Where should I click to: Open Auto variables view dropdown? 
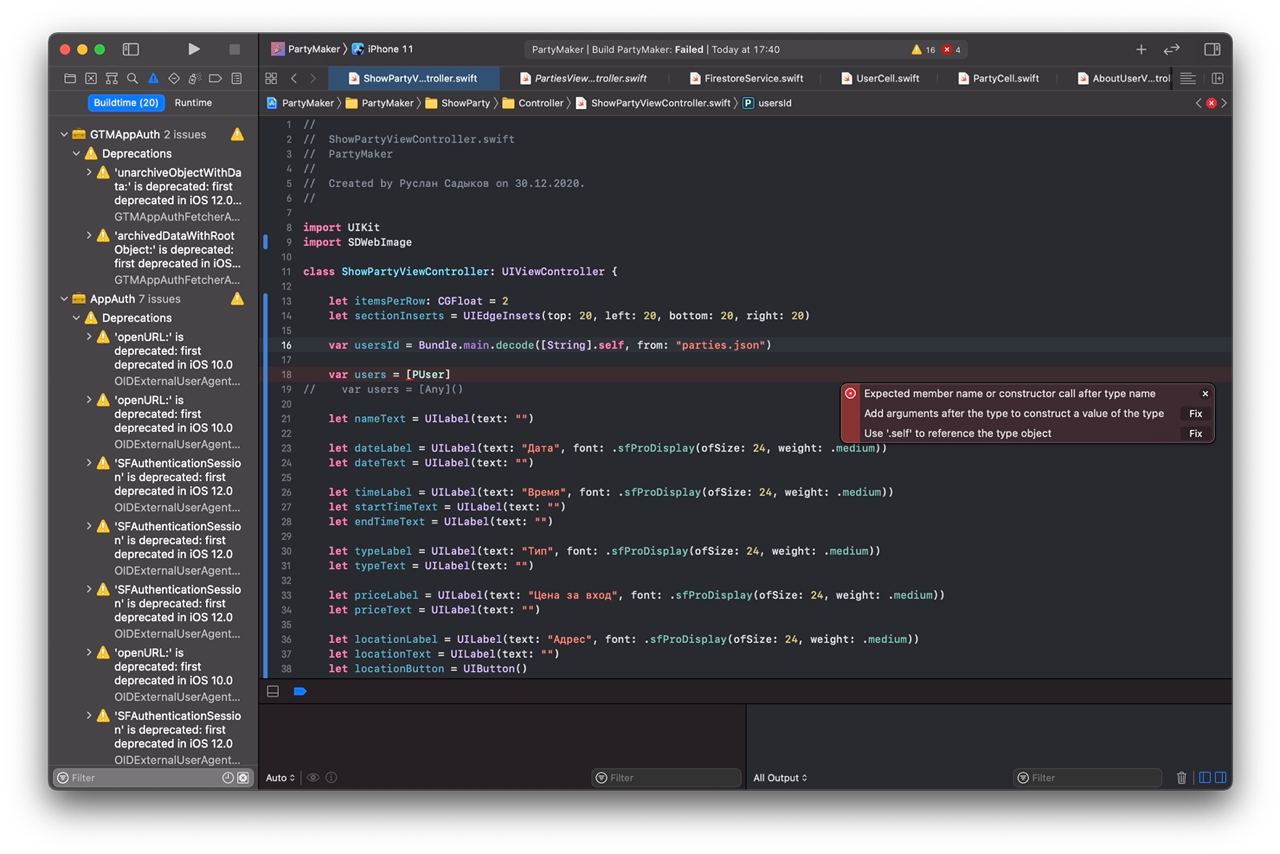click(x=280, y=778)
